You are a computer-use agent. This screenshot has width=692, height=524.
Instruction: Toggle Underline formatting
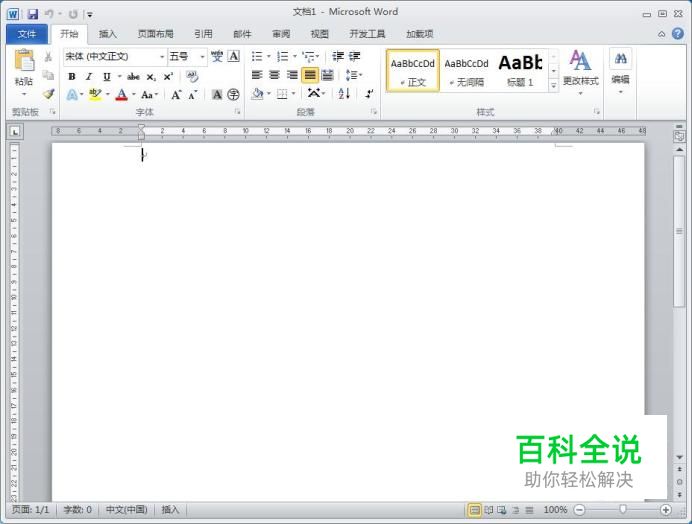[x=106, y=77]
